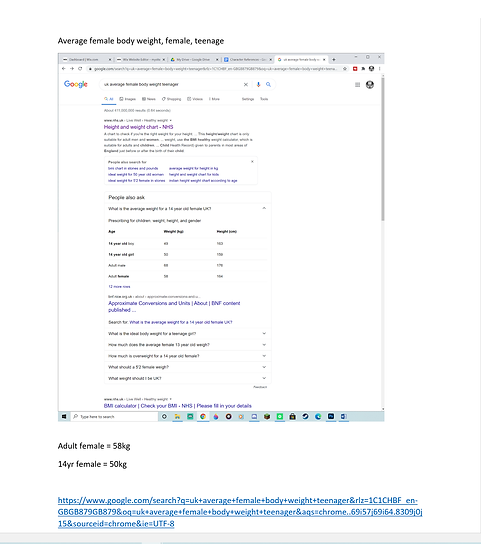Click 'height and weight chart for kids' suggestion
The image size is (481, 544).
(x=194, y=175)
